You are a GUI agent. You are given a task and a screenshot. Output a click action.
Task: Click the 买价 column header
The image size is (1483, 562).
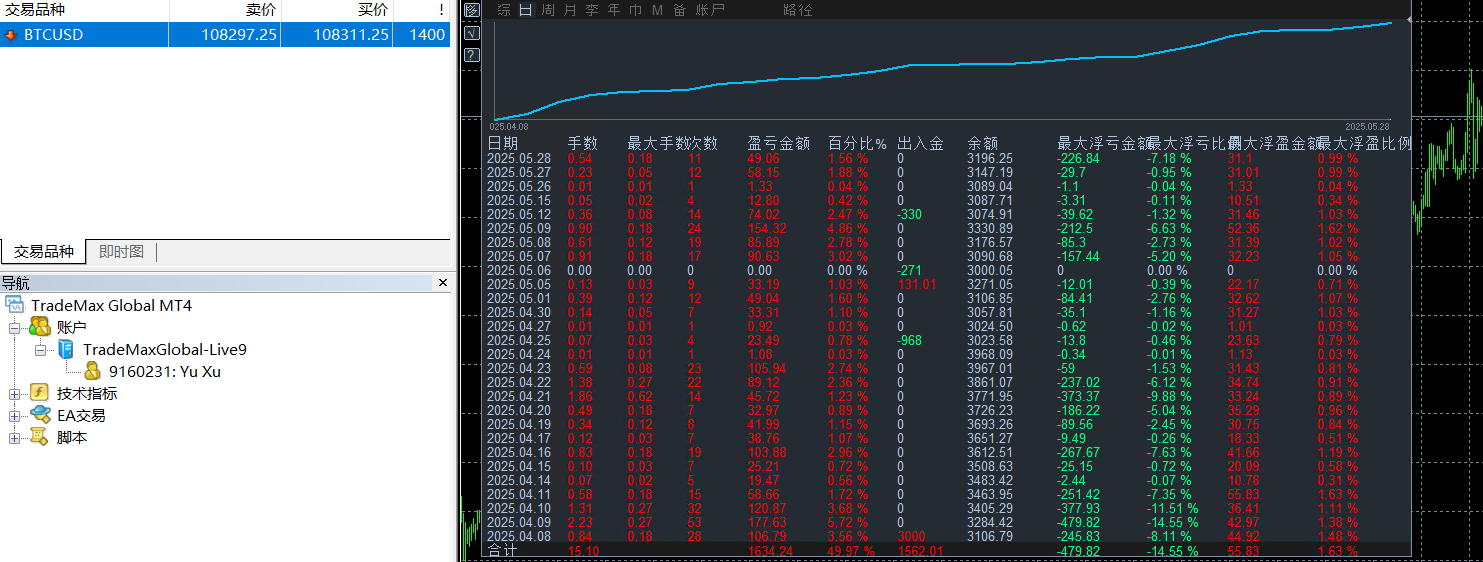(337, 10)
